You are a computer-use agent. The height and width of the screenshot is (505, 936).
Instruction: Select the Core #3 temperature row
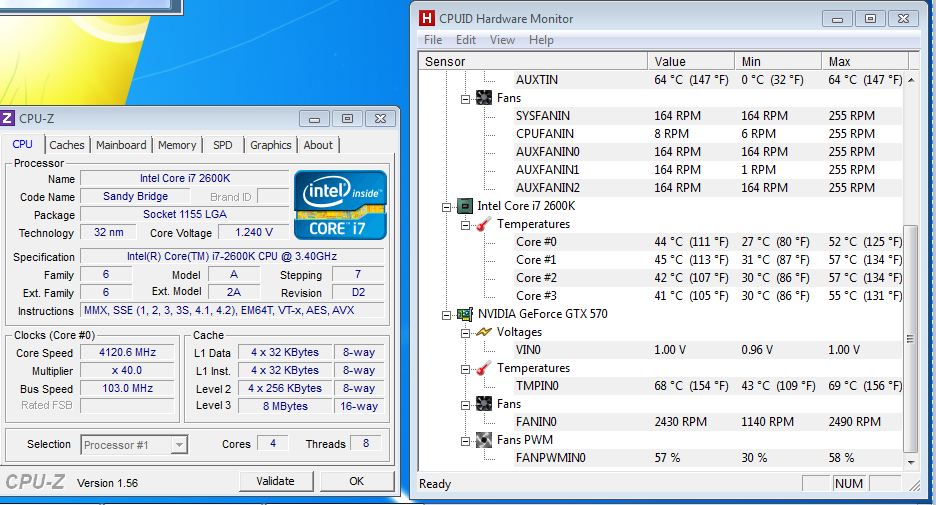[x=707, y=295]
